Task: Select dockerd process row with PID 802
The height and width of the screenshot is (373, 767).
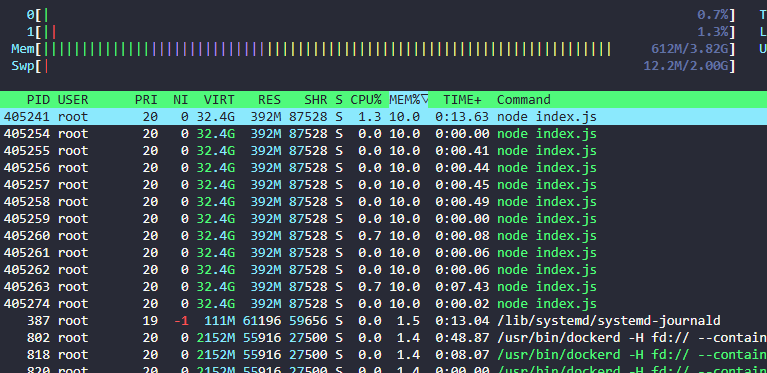Action: click(x=384, y=338)
